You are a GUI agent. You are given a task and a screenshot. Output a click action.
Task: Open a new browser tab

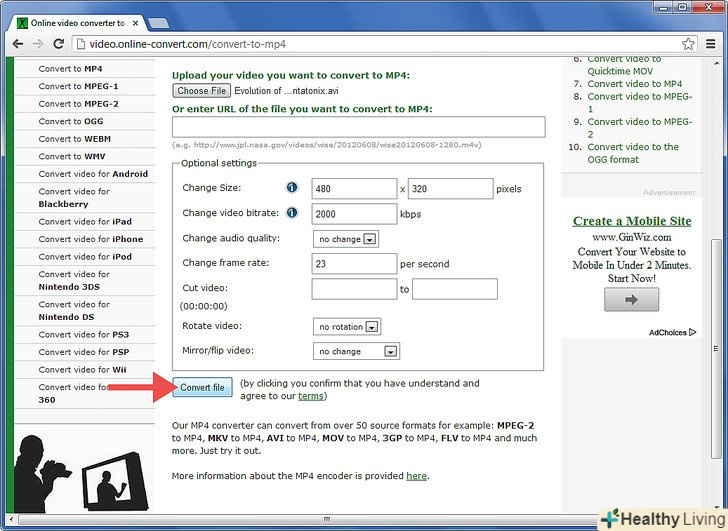pos(158,23)
